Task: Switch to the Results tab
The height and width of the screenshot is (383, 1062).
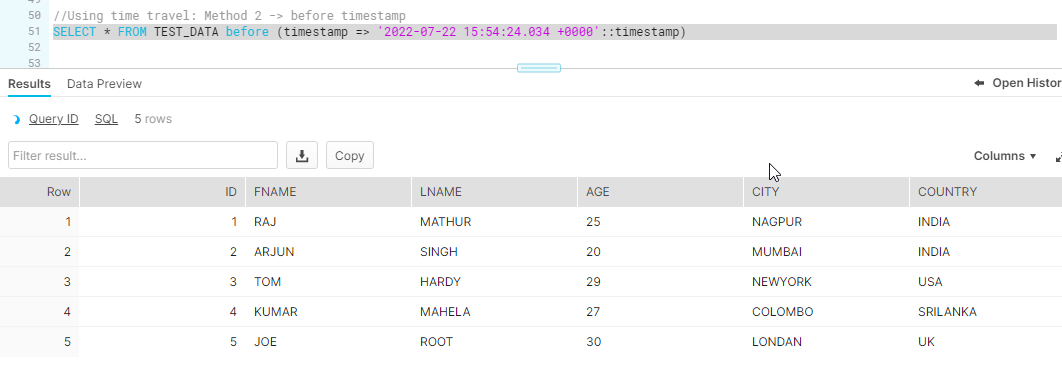Action: coord(29,84)
